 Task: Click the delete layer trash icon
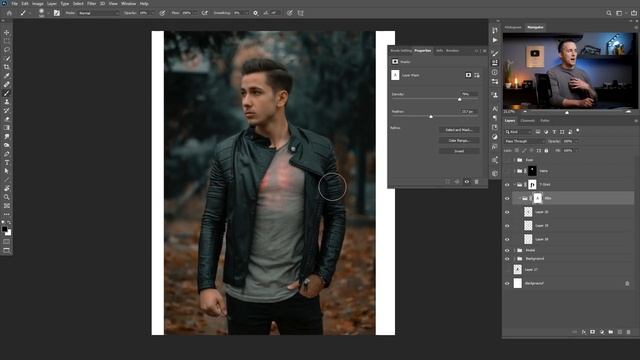[629, 332]
